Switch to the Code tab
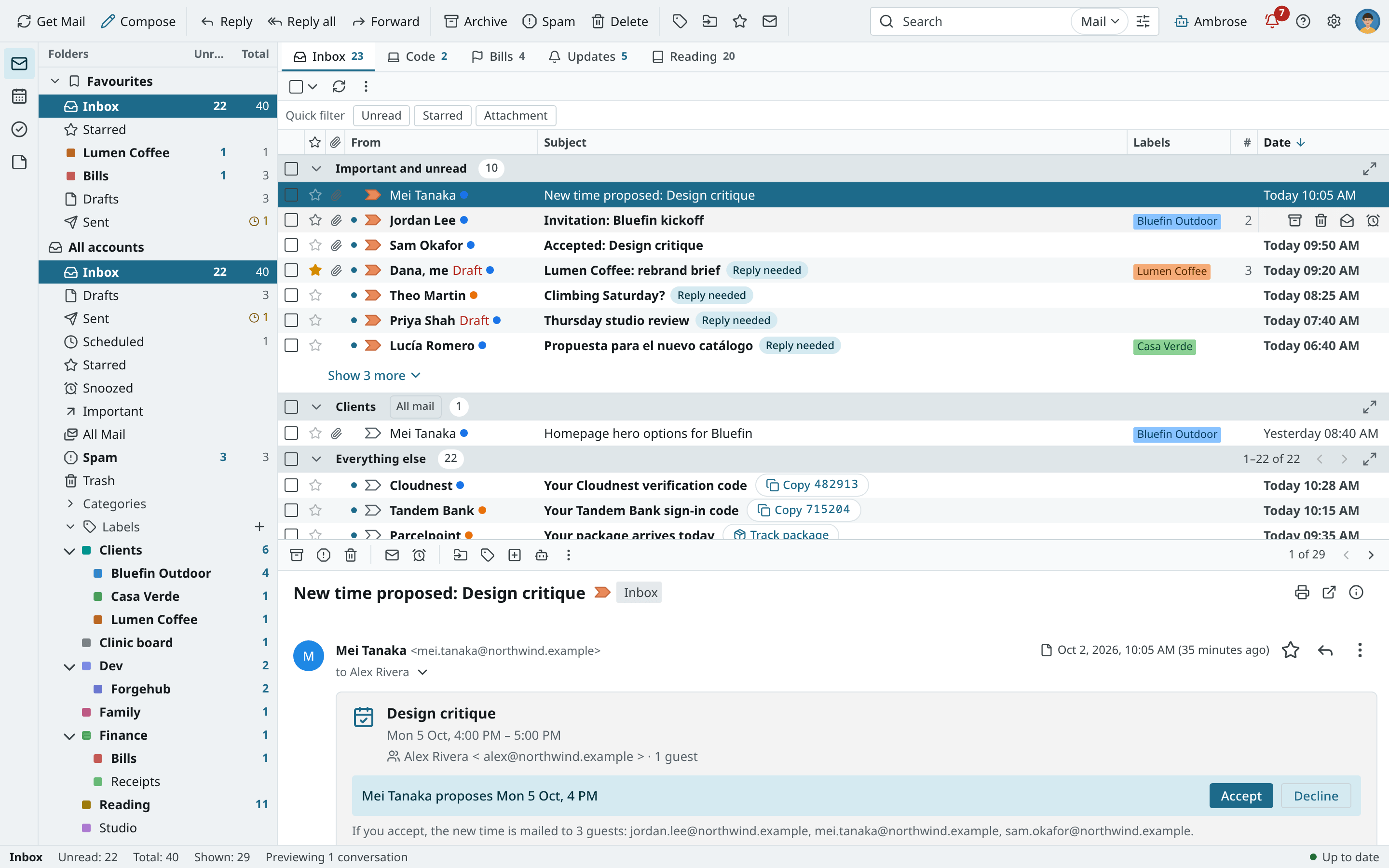Image resolution: width=1389 pixels, height=868 pixels. coord(418,56)
